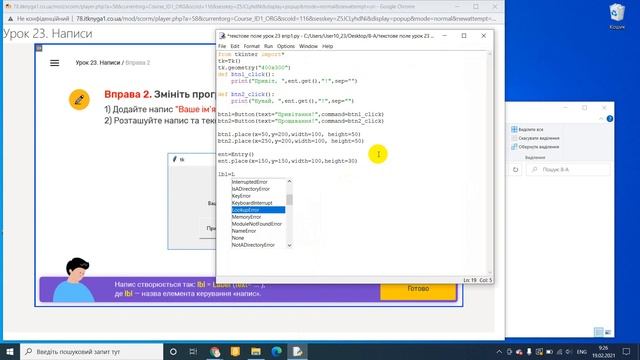Open the Windows Start menu
This screenshot has width=640, height=360.
tap(10, 351)
